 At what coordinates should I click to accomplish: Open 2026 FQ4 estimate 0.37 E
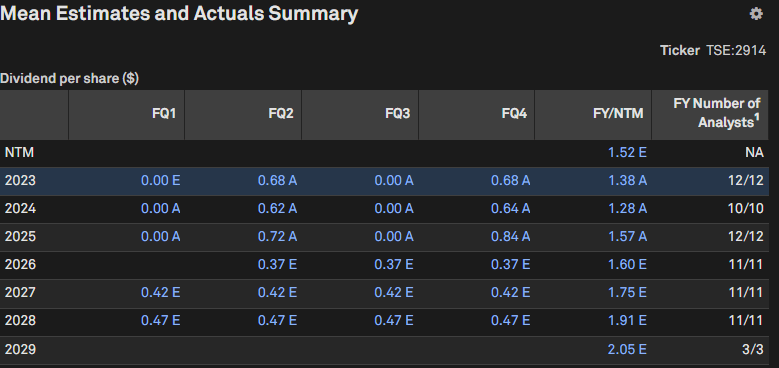point(511,265)
